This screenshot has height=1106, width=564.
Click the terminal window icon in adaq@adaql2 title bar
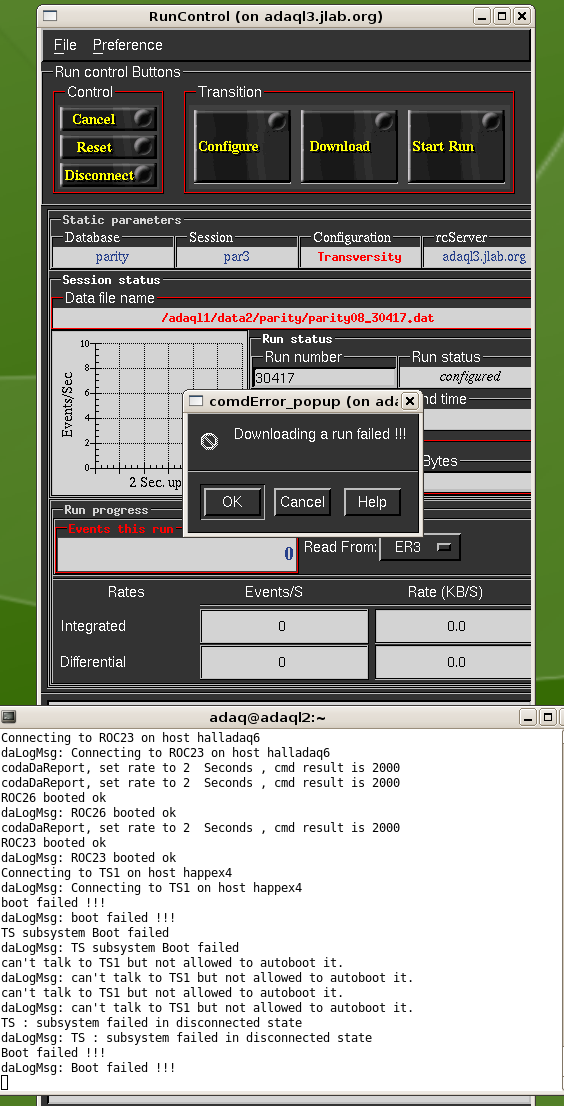(x=8, y=717)
